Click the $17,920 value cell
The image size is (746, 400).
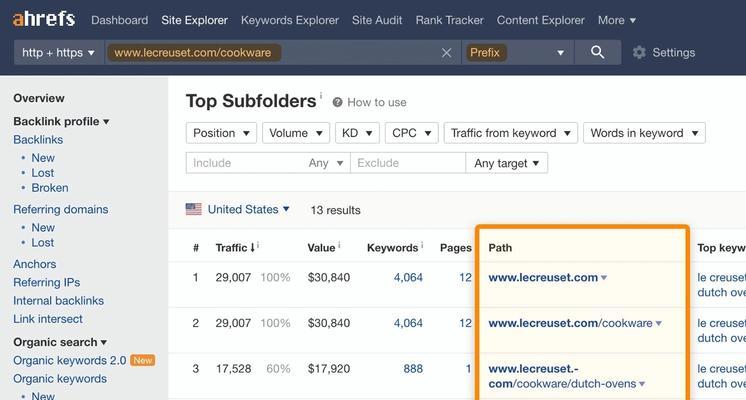329,369
